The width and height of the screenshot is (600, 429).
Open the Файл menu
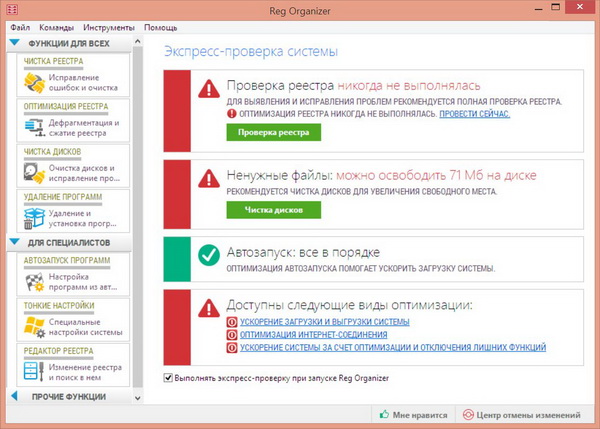point(20,28)
